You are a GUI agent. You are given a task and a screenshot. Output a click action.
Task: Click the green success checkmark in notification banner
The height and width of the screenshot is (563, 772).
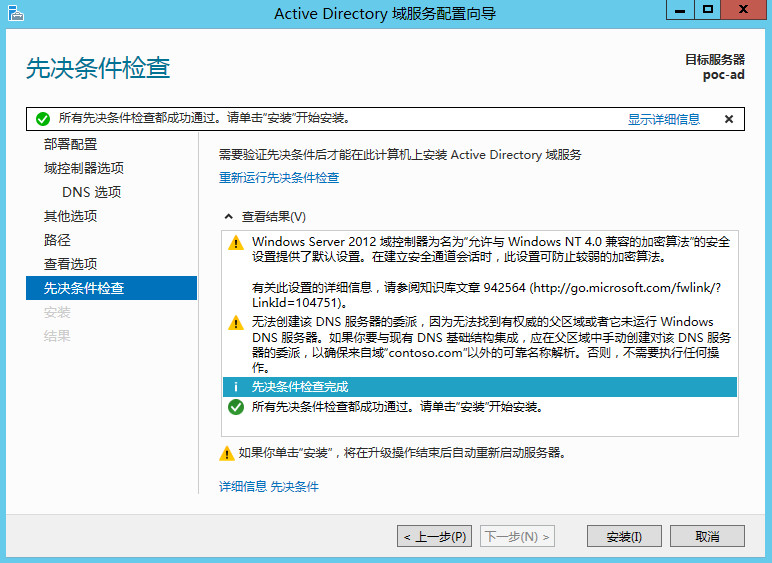coord(43,119)
